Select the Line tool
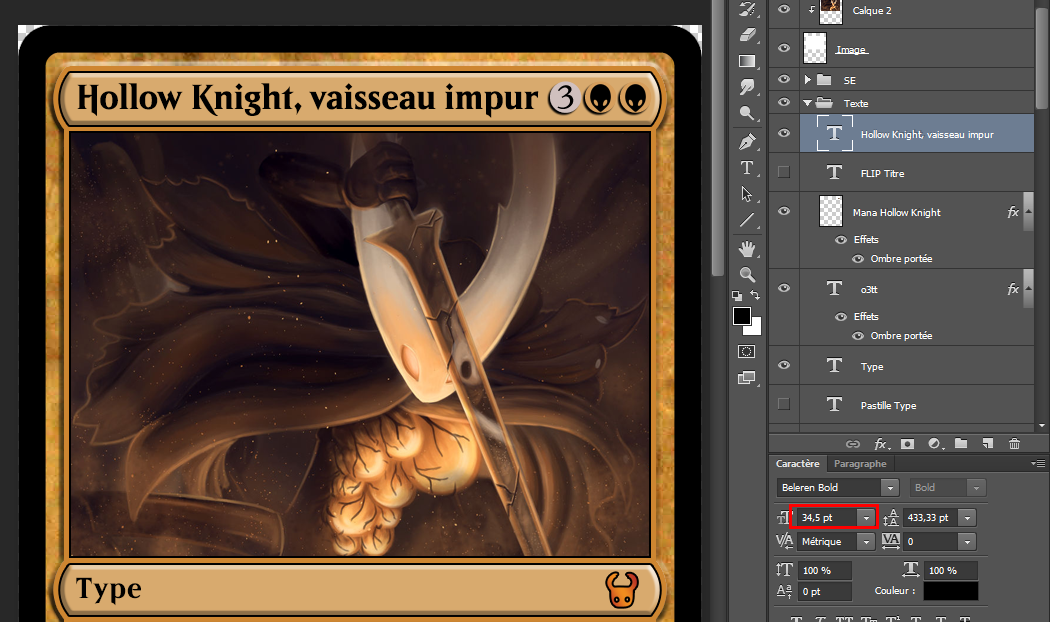The height and width of the screenshot is (622, 1050). pos(747,220)
